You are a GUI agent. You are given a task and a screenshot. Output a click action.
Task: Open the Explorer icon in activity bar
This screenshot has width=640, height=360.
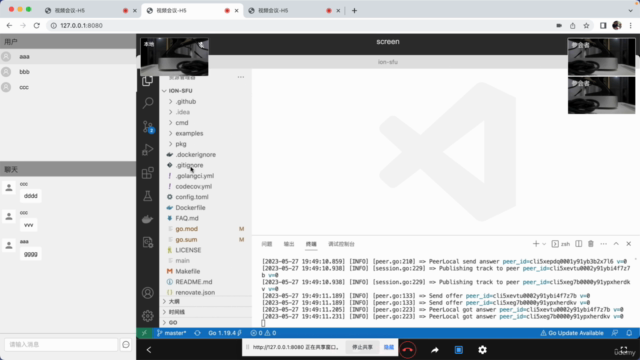pyautogui.click(x=147, y=81)
